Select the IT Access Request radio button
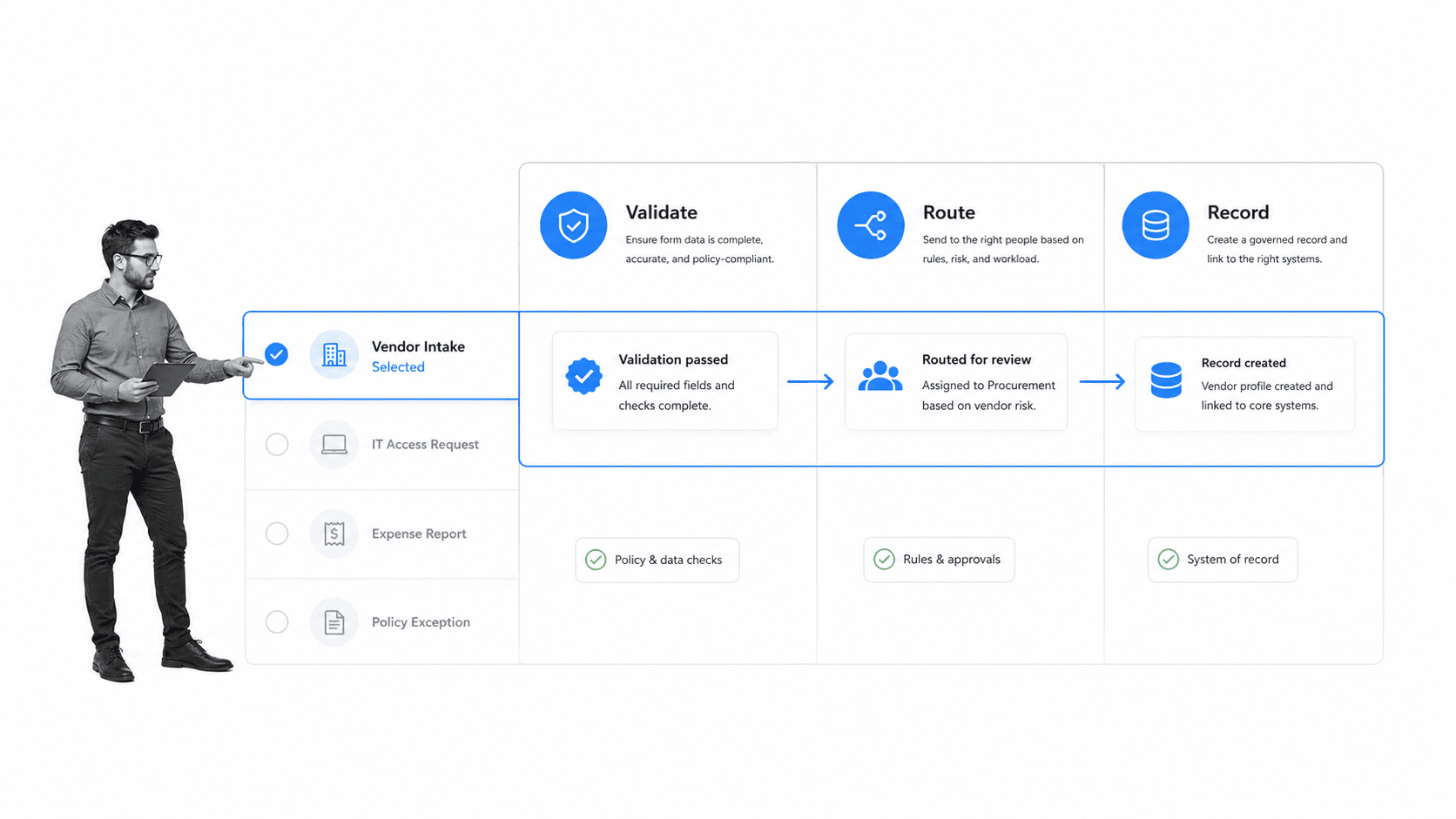 (x=277, y=445)
